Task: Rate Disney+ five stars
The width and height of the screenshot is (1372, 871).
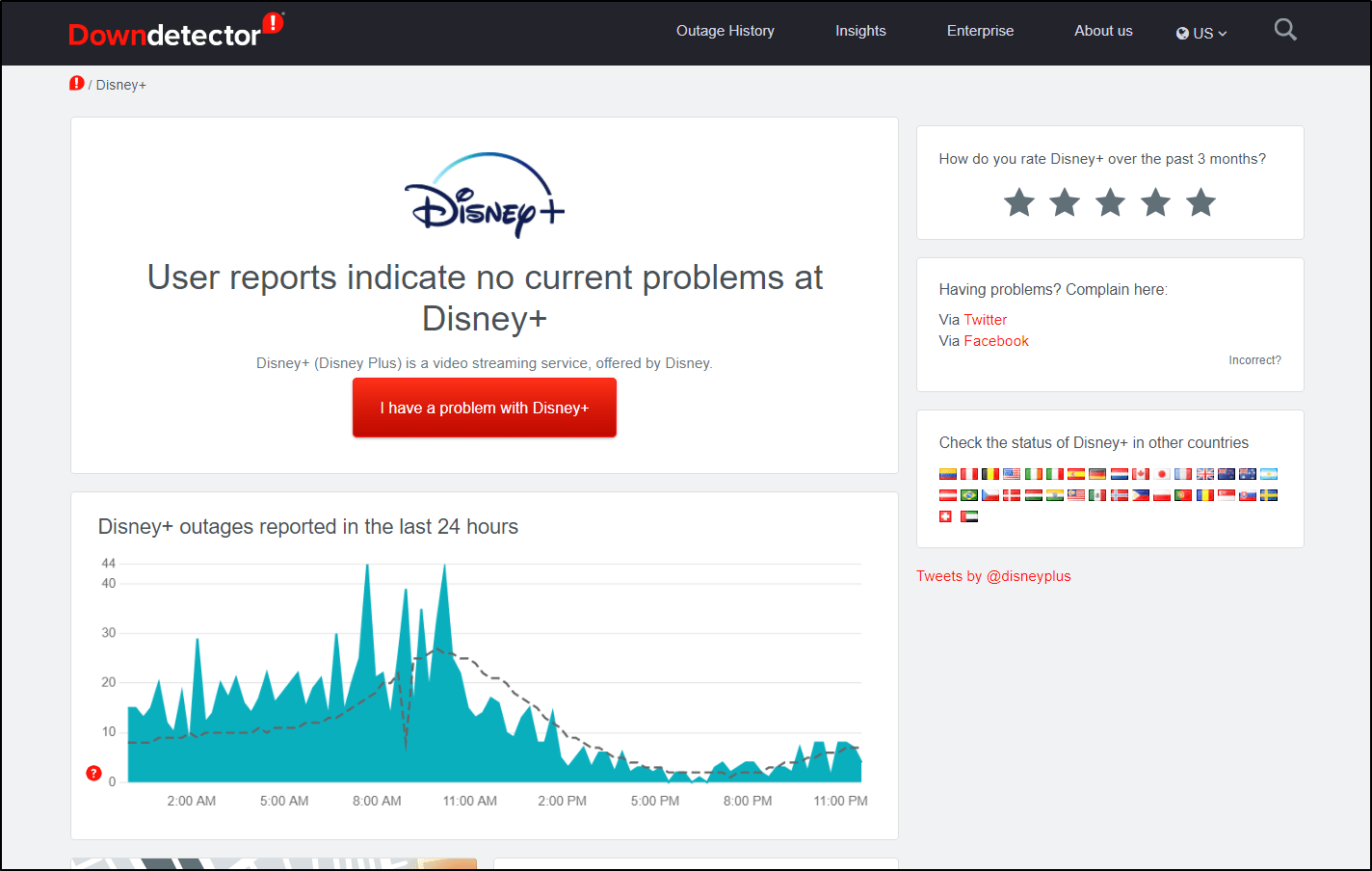Action: (1200, 202)
